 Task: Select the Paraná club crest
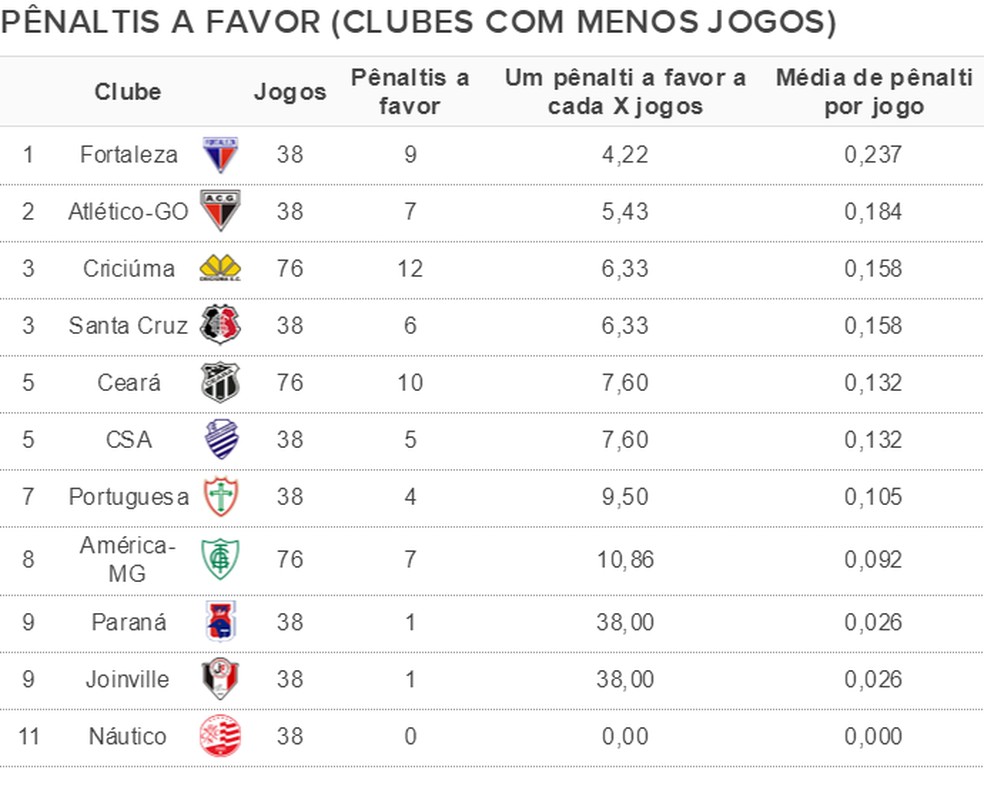[x=220, y=622]
